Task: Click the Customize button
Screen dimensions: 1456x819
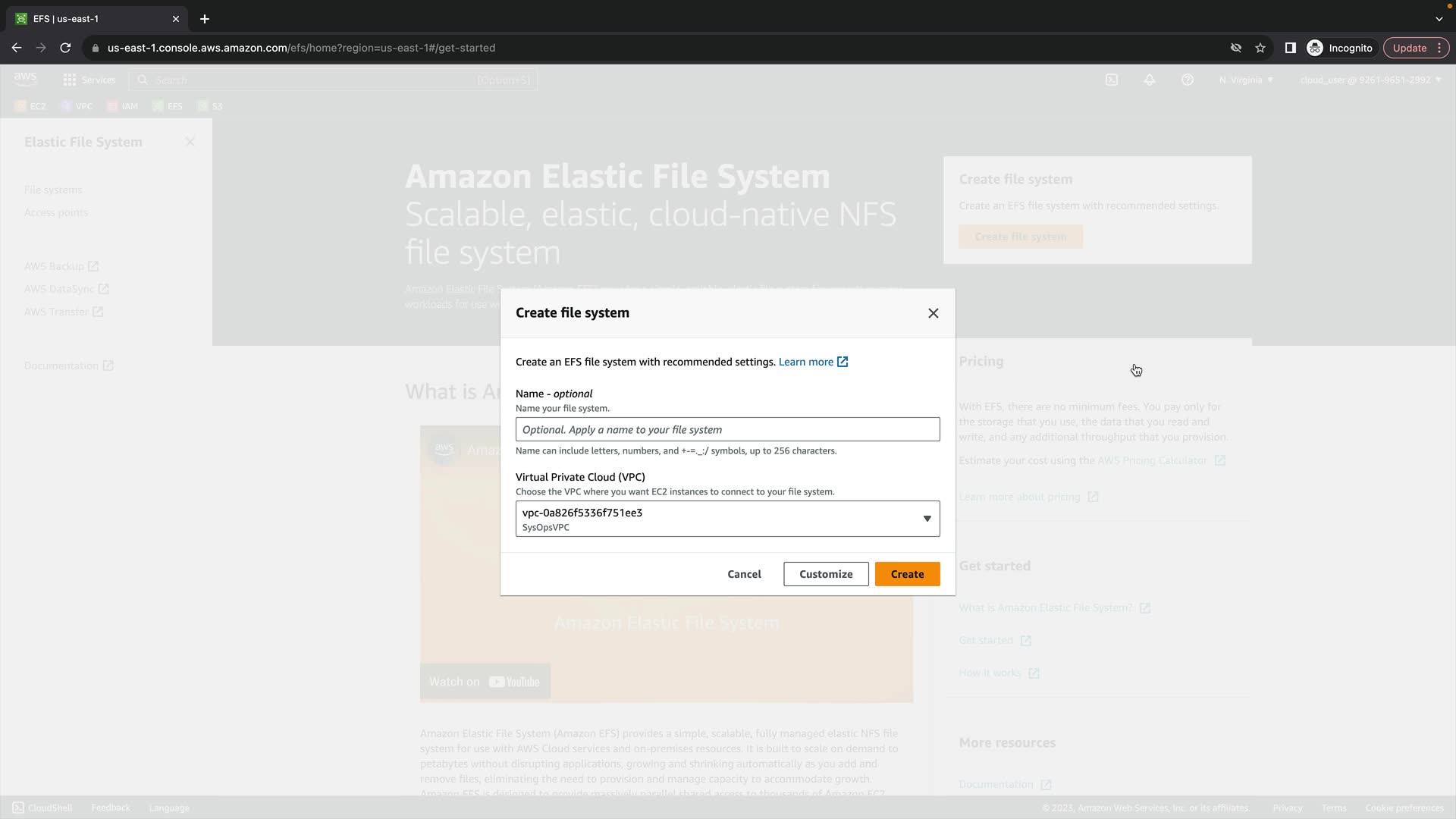Action: tap(826, 574)
